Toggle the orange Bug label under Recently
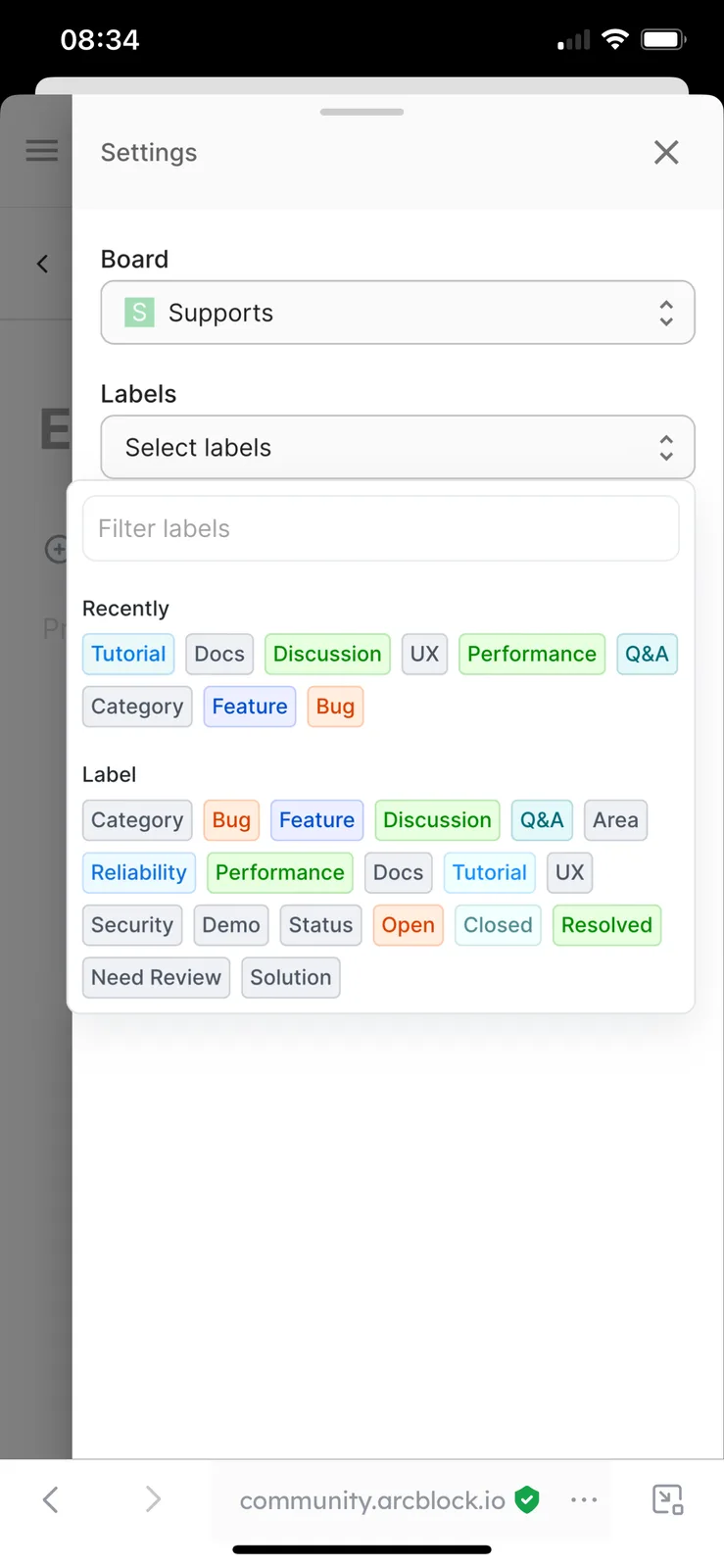Screen dimensions: 724x1568 point(335,707)
